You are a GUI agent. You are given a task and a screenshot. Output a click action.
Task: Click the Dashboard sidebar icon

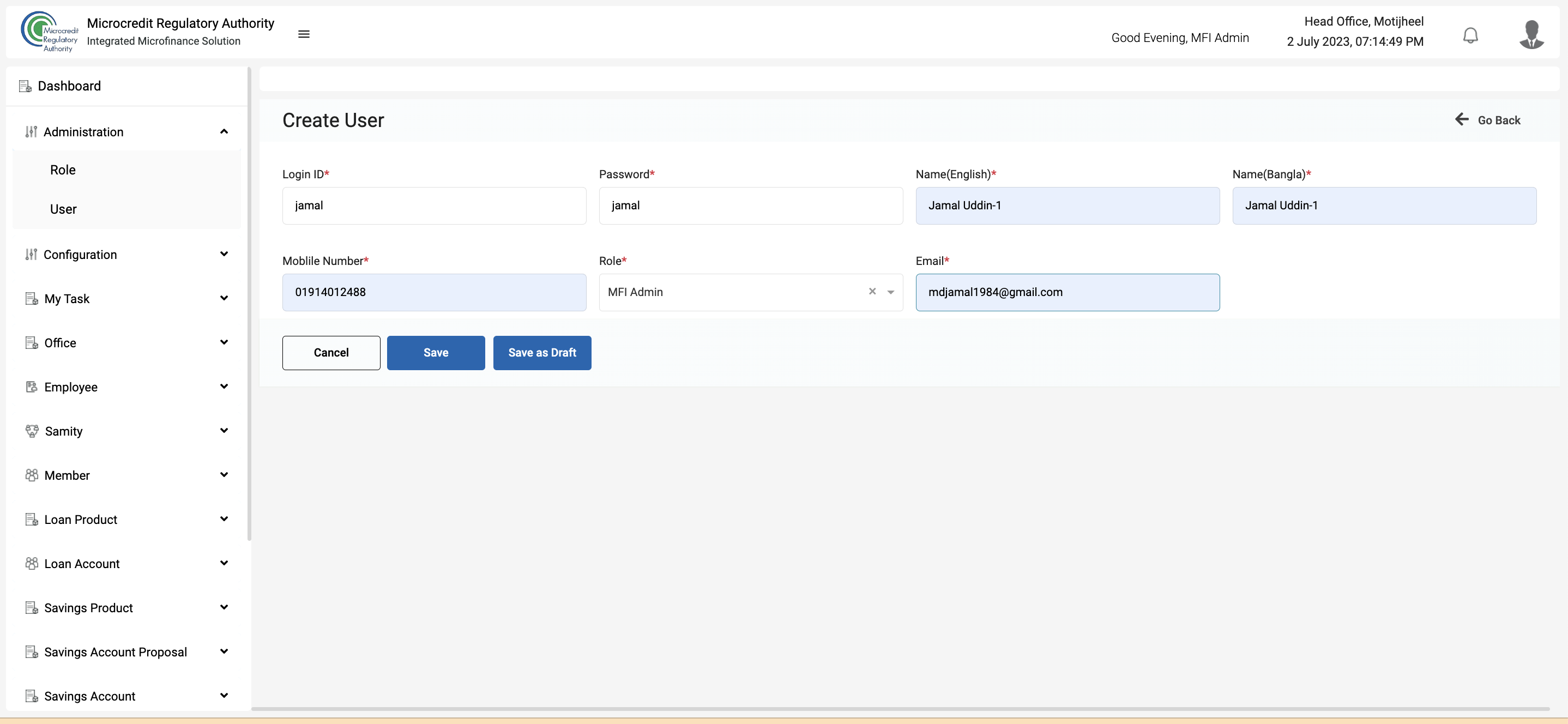[x=25, y=86]
